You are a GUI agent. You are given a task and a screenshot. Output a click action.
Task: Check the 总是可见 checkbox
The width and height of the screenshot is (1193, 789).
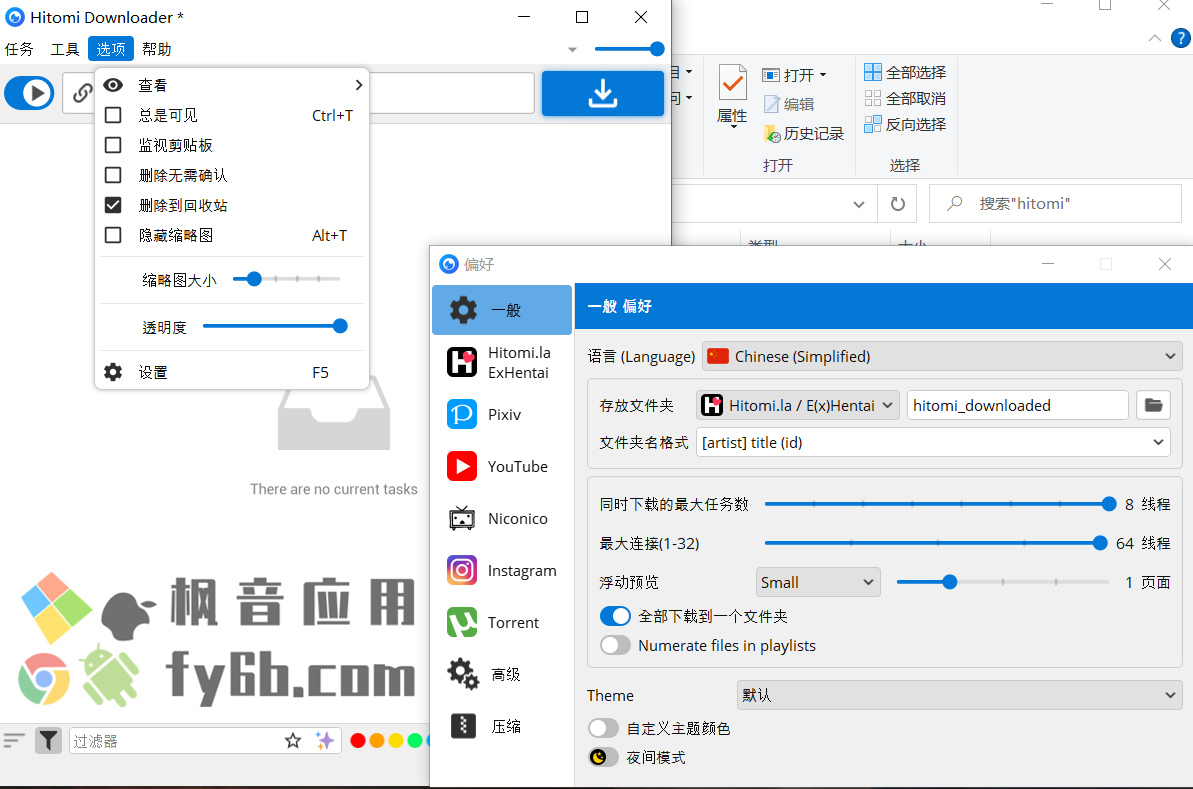coord(113,115)
